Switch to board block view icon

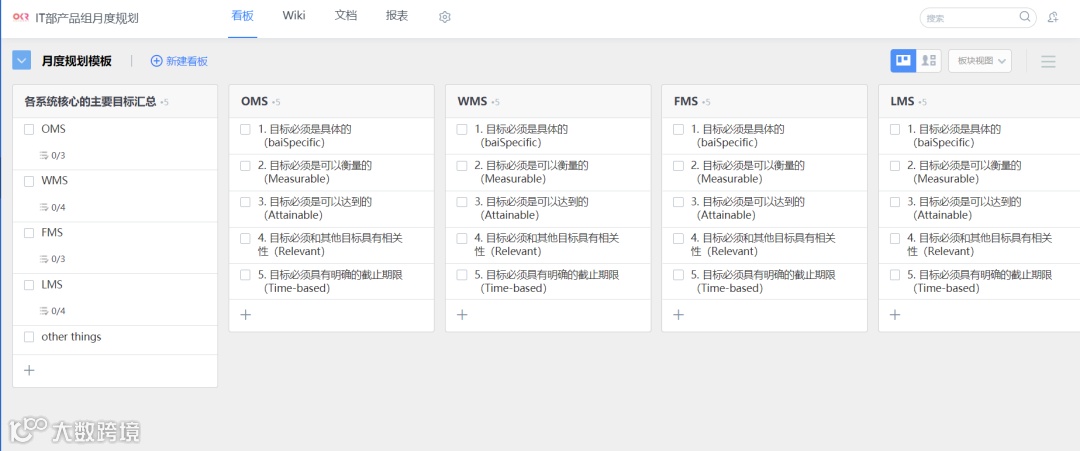click(x=903, y=61)
